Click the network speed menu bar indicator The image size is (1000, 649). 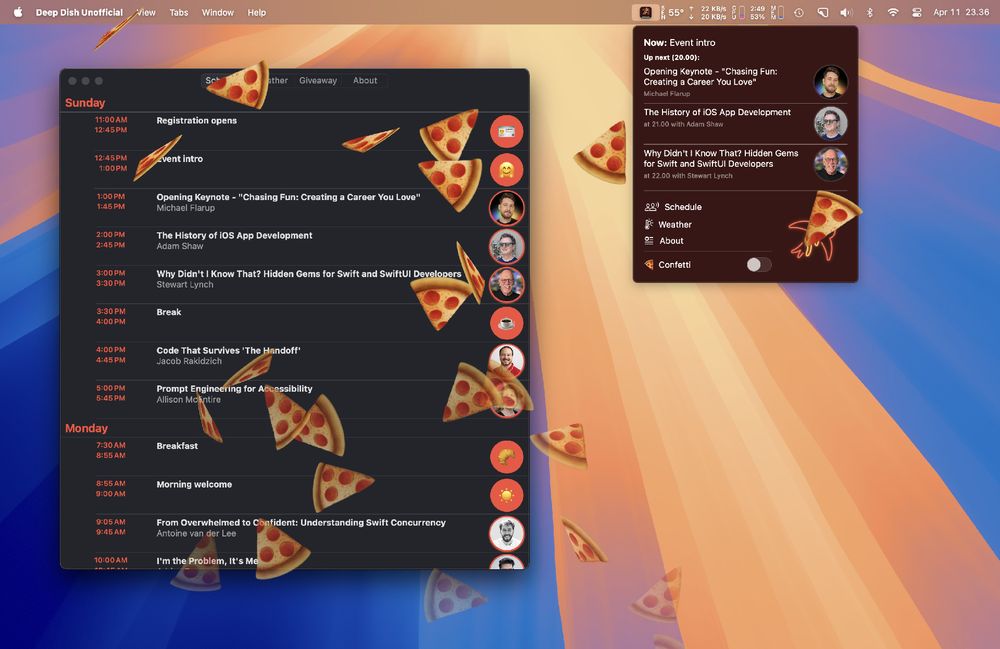click(x=708, y=12)
